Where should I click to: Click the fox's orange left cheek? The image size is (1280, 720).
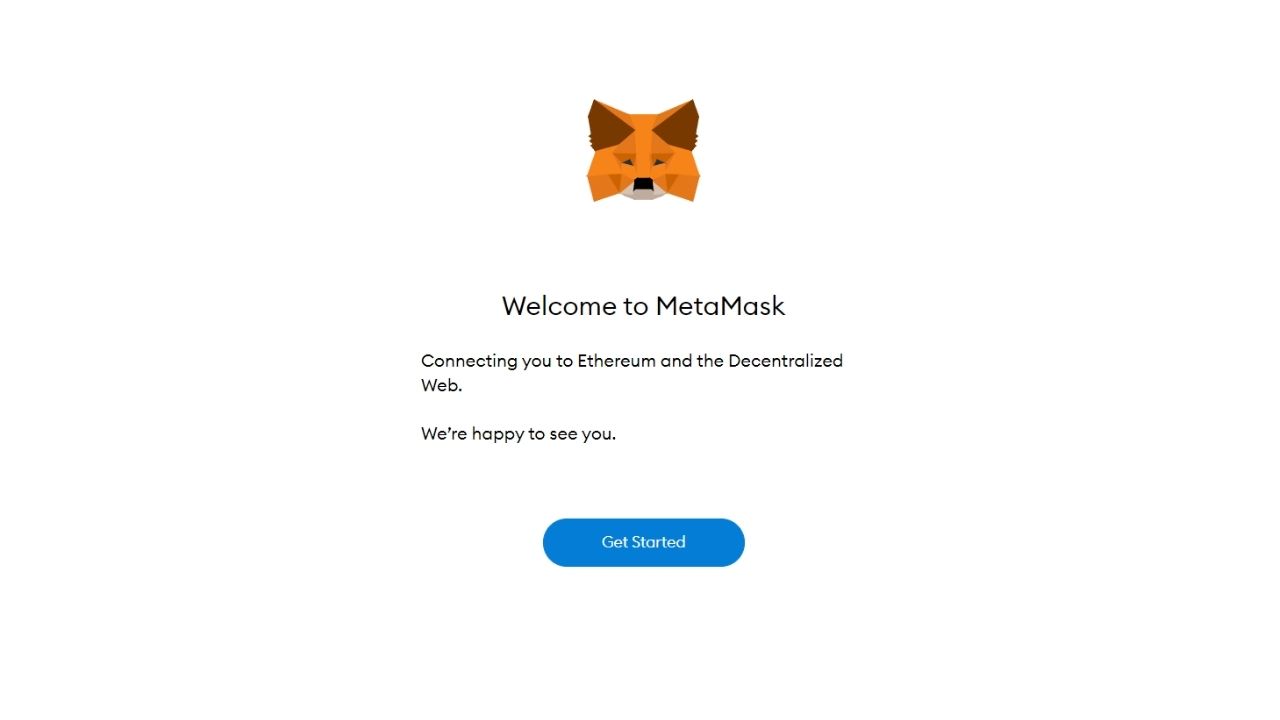(x=606, y=180)
